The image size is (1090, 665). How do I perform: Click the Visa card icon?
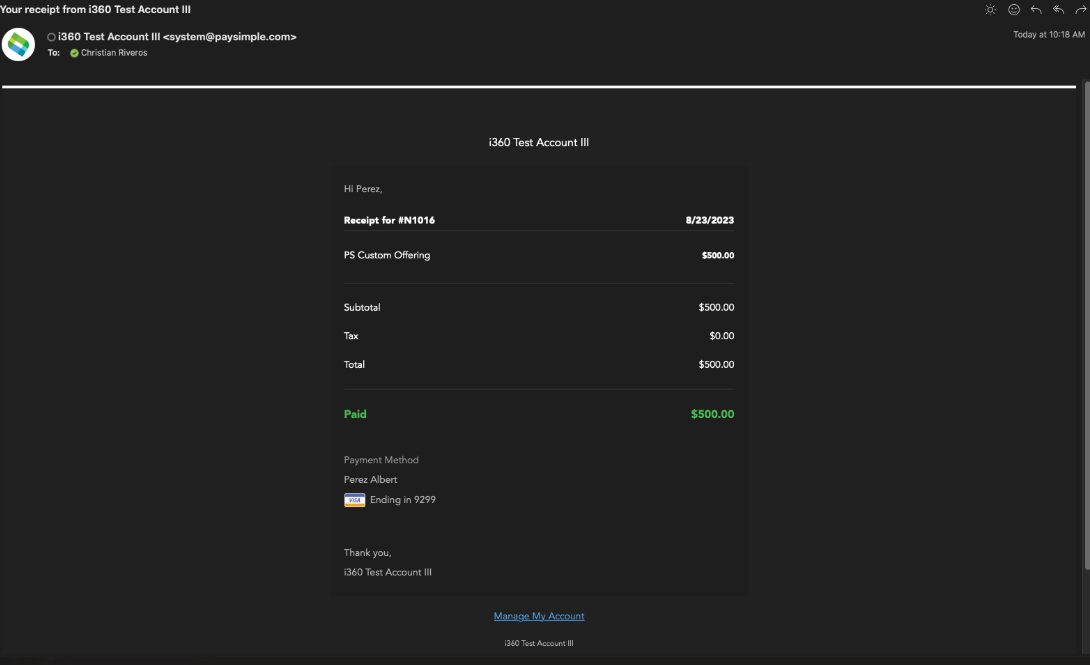coord(355,500)
